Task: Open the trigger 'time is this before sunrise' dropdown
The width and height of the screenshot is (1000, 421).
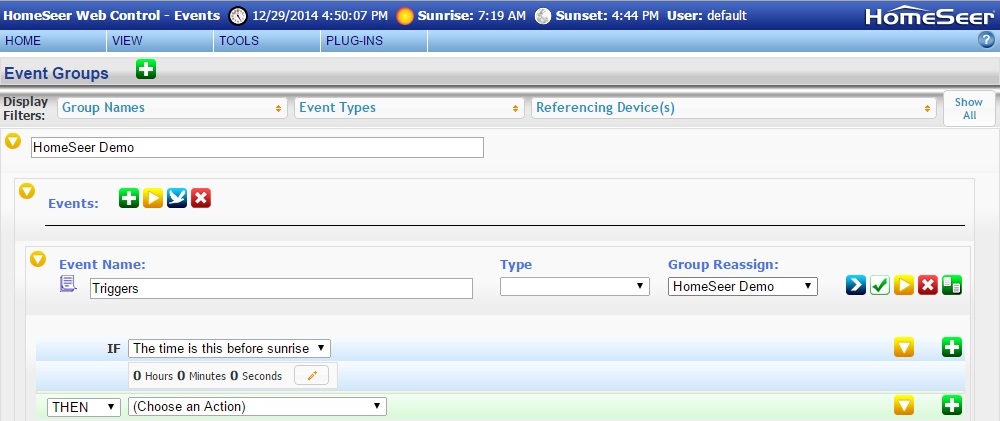Action: 229,348
